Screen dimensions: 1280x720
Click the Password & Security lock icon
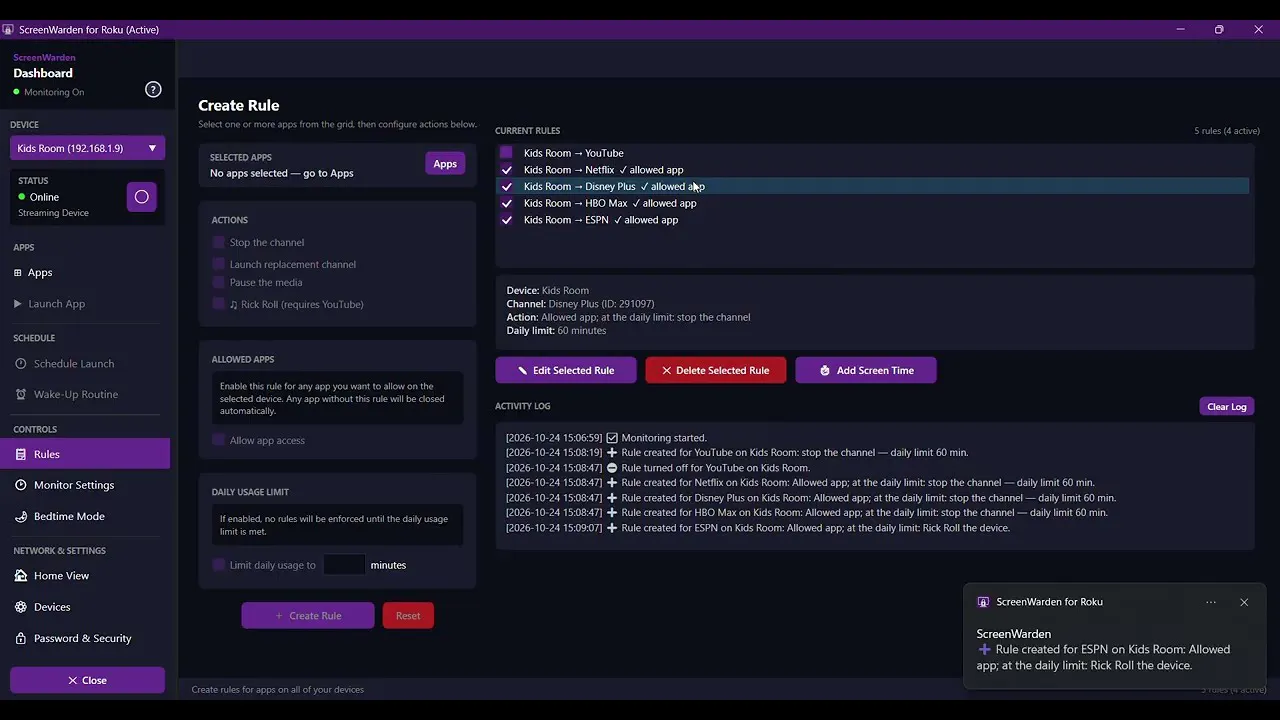pyautogui.click(x=22, y=638)
